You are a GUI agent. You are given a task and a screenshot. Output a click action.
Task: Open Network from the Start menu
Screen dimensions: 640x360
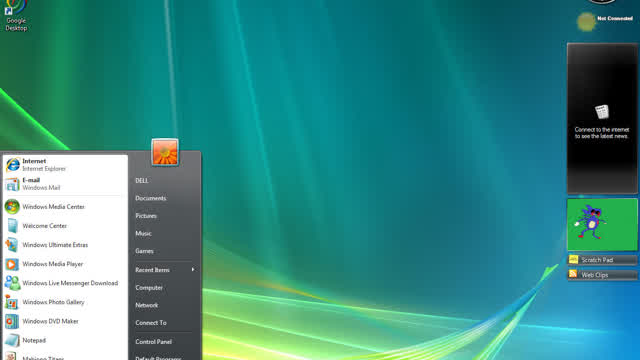tap(147, 305)
